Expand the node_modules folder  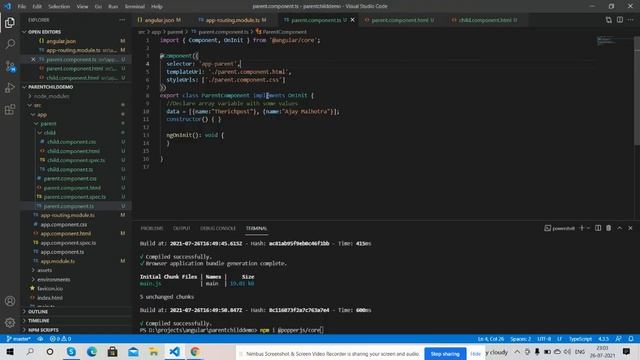(x=51, y=96)
